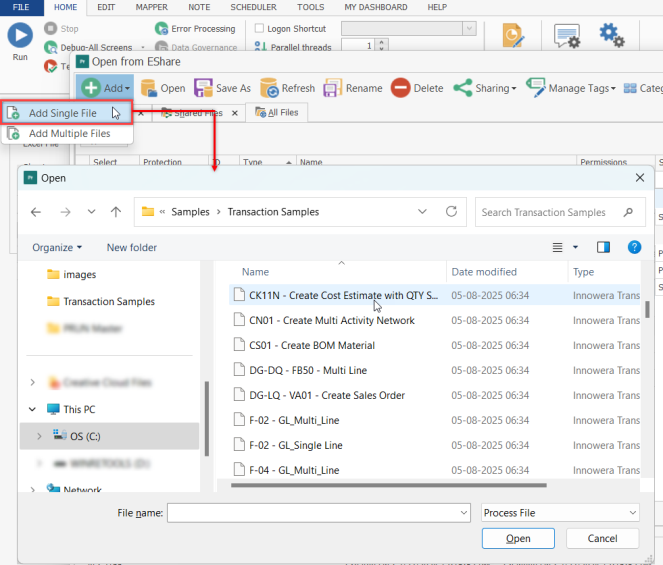Screen dimensions: 663x565
Task: Click Open in the EShare toolbar
Action: click(x=163, y=88)
